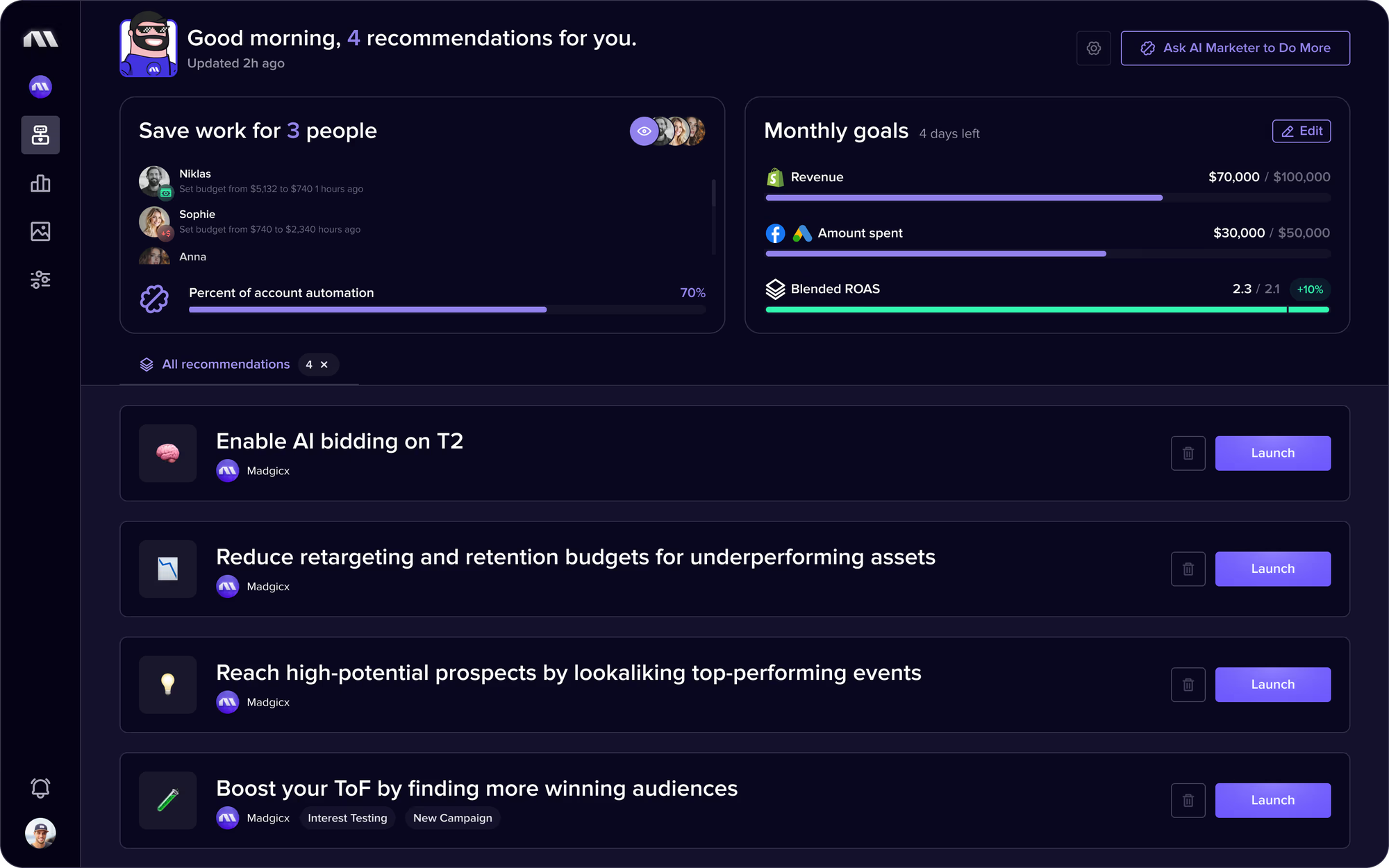The height and width of the screenshot is (868, 1389).
Task: Click the settings gear next to Ask AI Marketer
Action: coord(1093,48)
